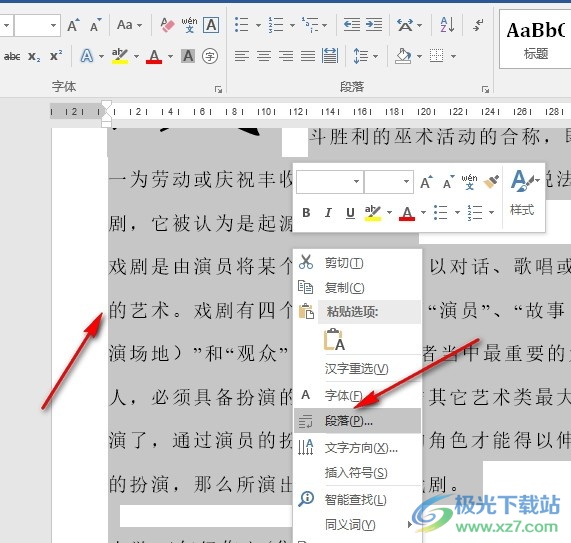Decrease paragraph indent
Screen dimensions: 571x543
(x=352, y=25)
